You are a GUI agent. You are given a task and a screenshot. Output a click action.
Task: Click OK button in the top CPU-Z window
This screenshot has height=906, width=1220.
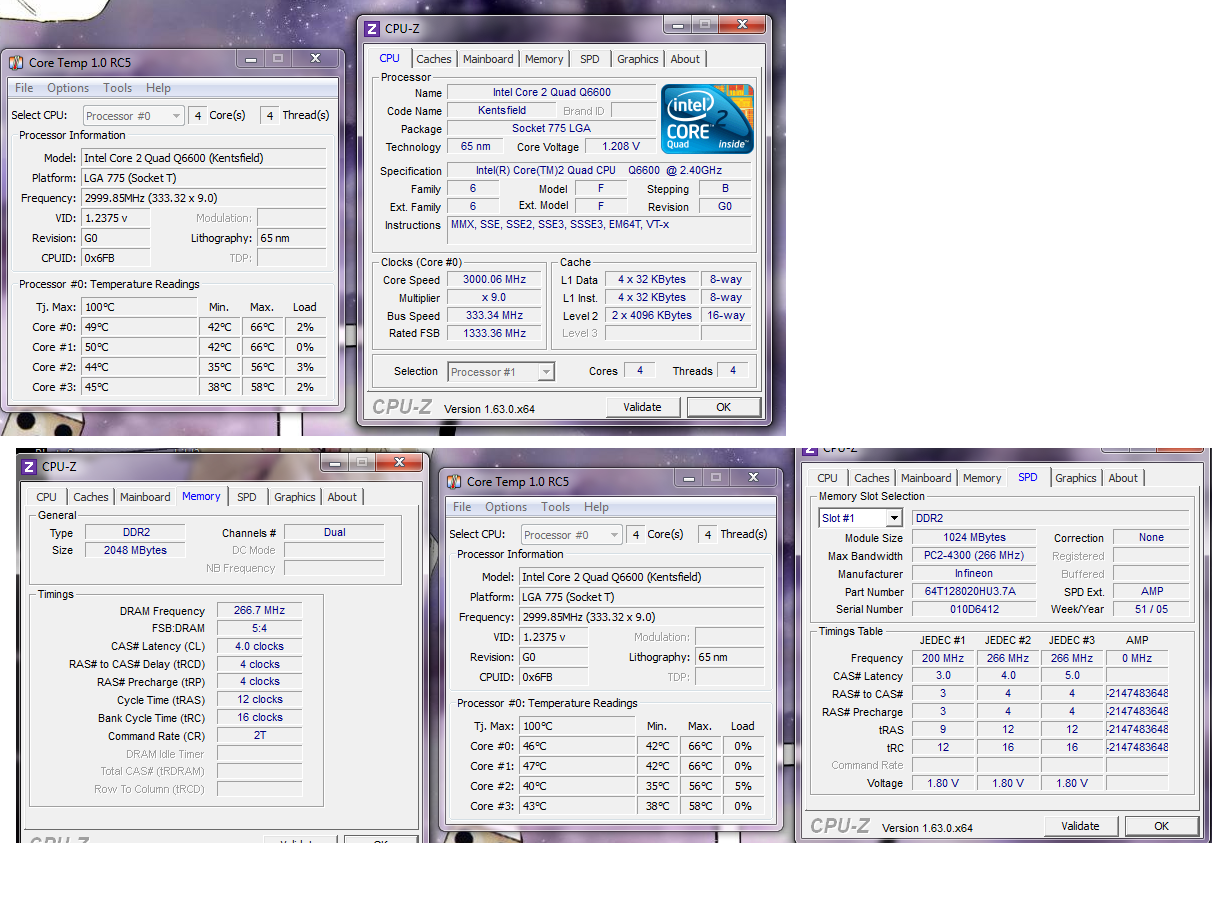click(x=723, y=407)
